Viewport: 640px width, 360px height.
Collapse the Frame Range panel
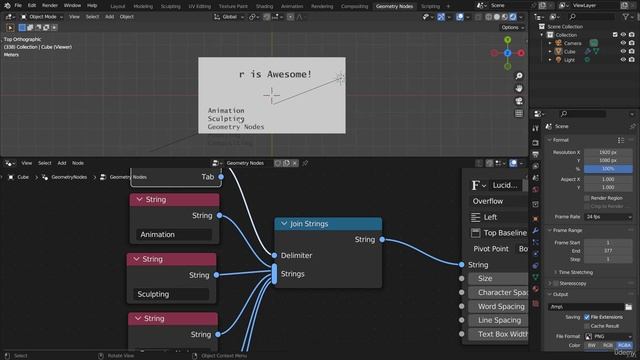pyautogui.click(x=550, y=231)
